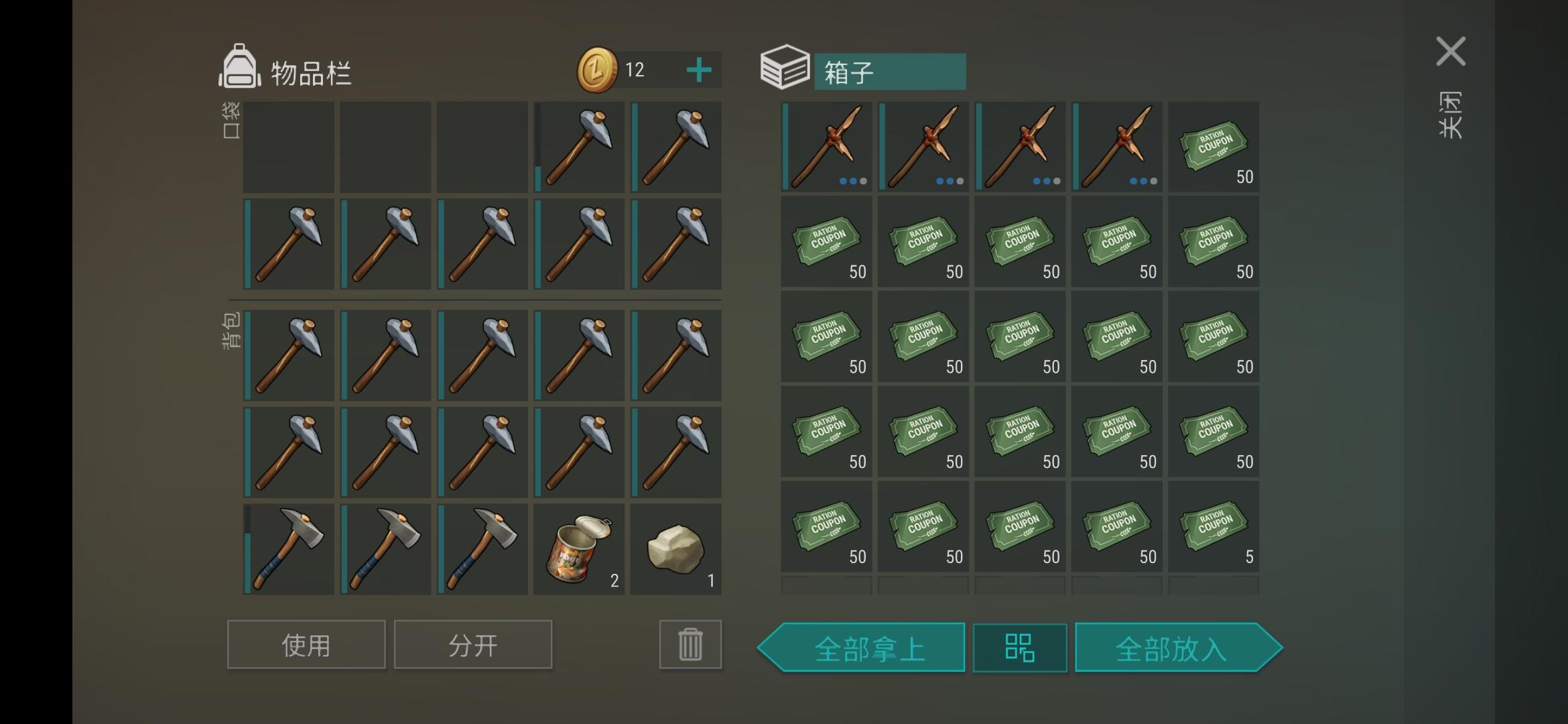Click the chest box icon
Image resolution: width=1568 pixels, height=724 pixels.
click(x=785, y=67)
